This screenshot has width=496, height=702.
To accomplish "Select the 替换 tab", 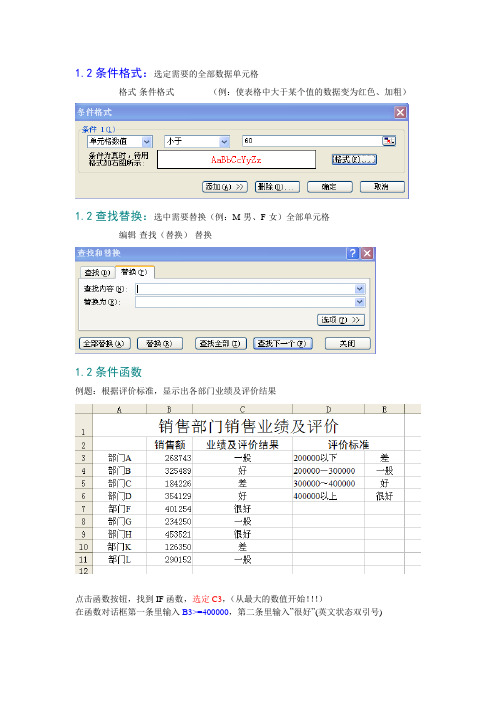I will tap(135, 272).
